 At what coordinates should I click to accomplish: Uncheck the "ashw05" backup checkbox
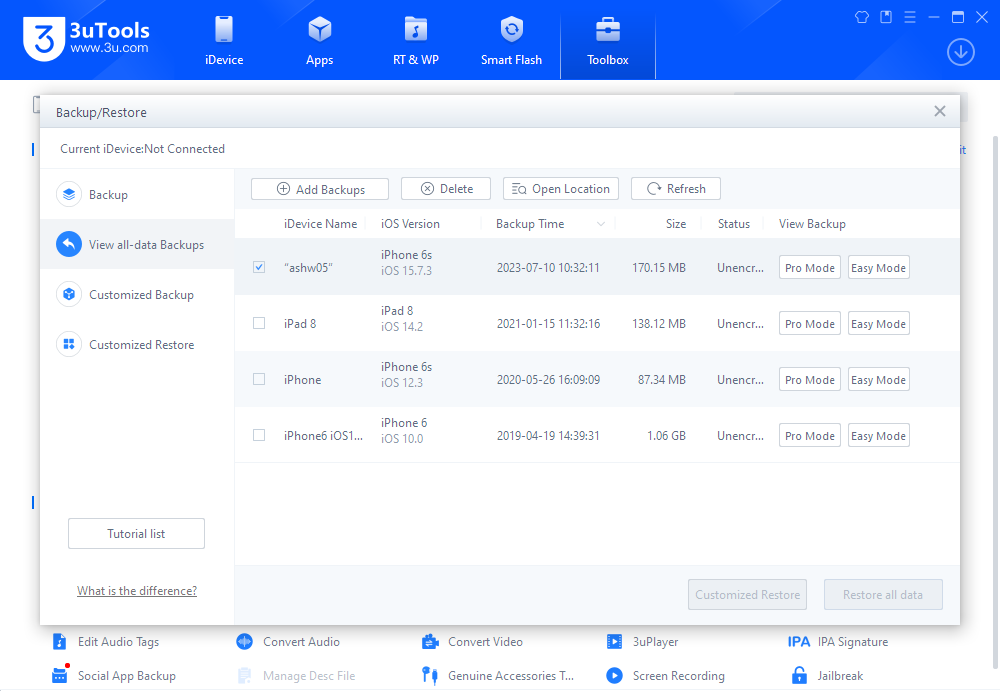[259, 267]
